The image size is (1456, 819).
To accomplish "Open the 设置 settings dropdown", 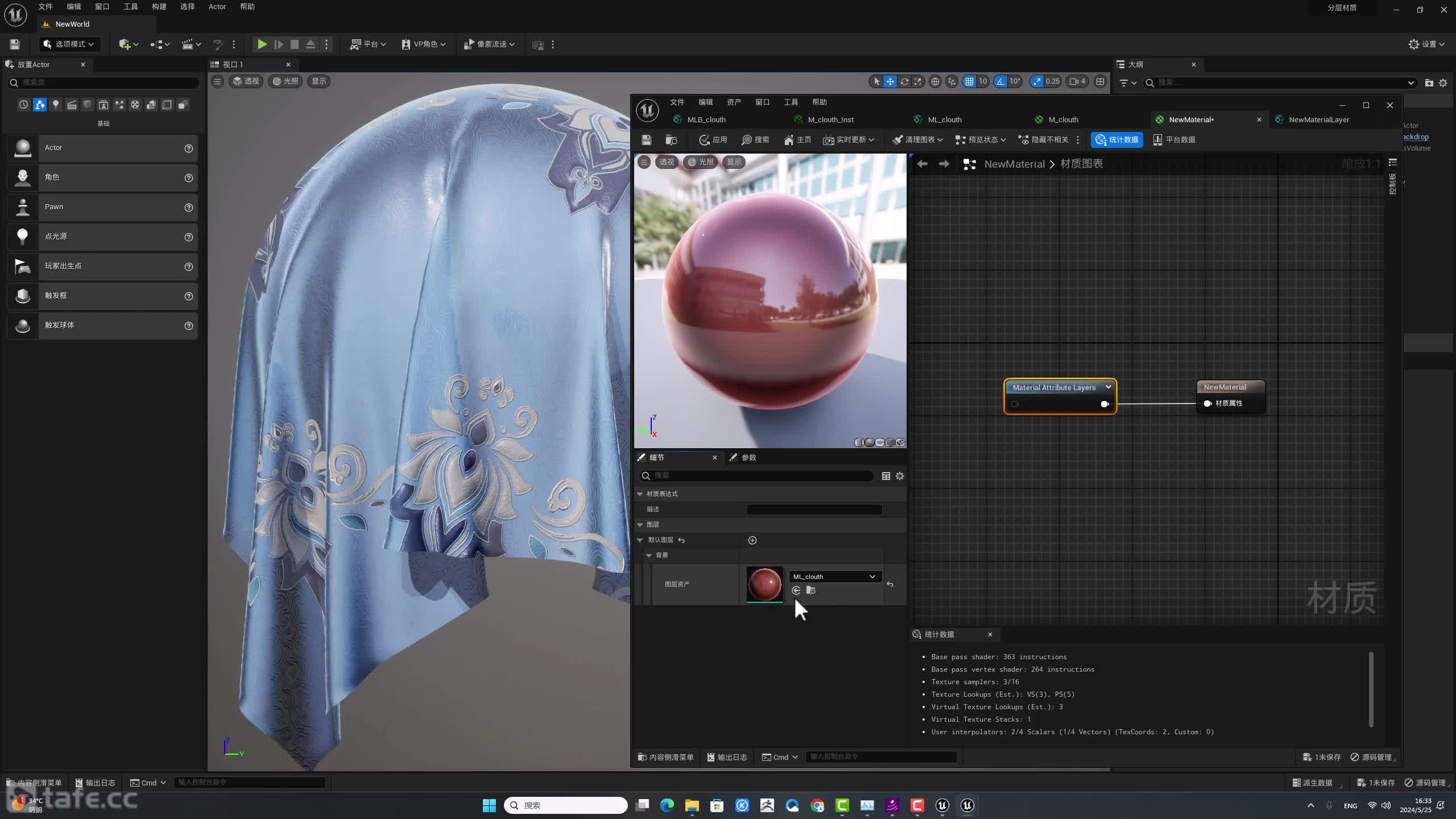I will pos(1426,44).
